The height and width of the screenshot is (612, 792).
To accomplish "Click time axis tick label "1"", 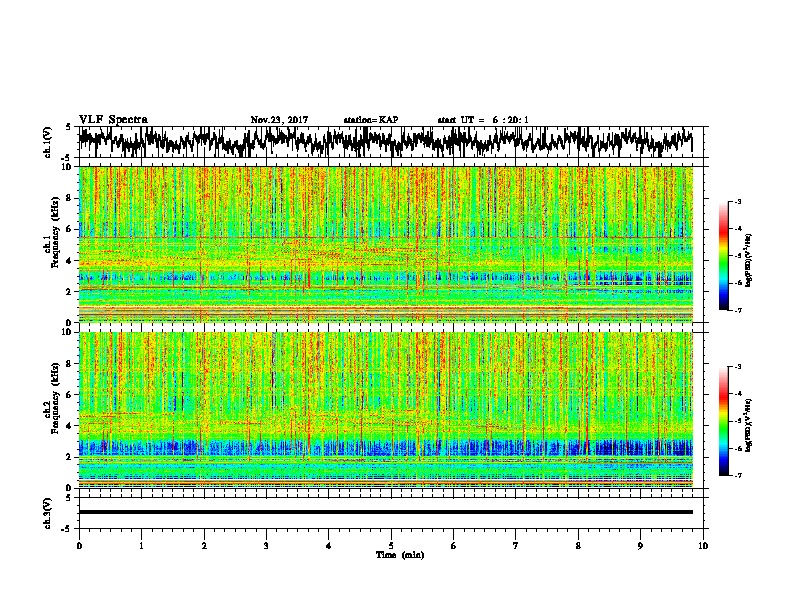I will click(141, 546).
